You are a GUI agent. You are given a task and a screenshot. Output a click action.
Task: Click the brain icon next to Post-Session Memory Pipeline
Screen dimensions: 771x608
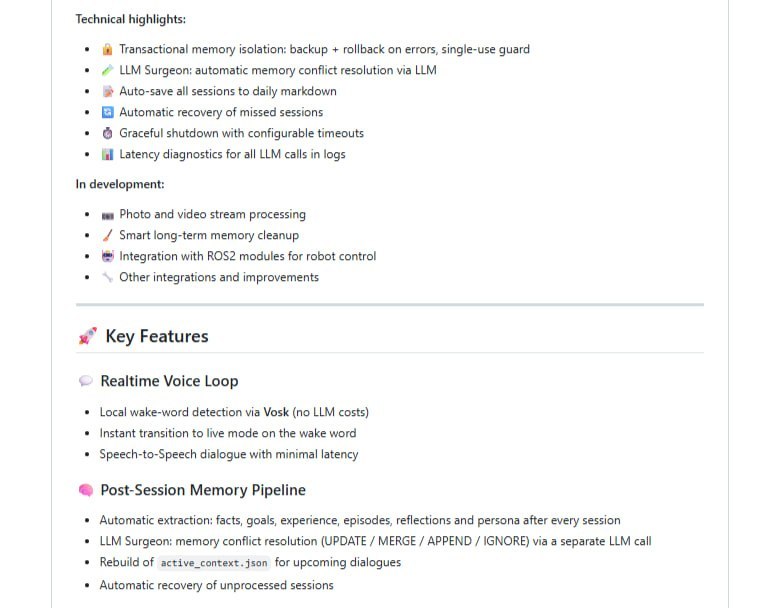coord(86,490)
